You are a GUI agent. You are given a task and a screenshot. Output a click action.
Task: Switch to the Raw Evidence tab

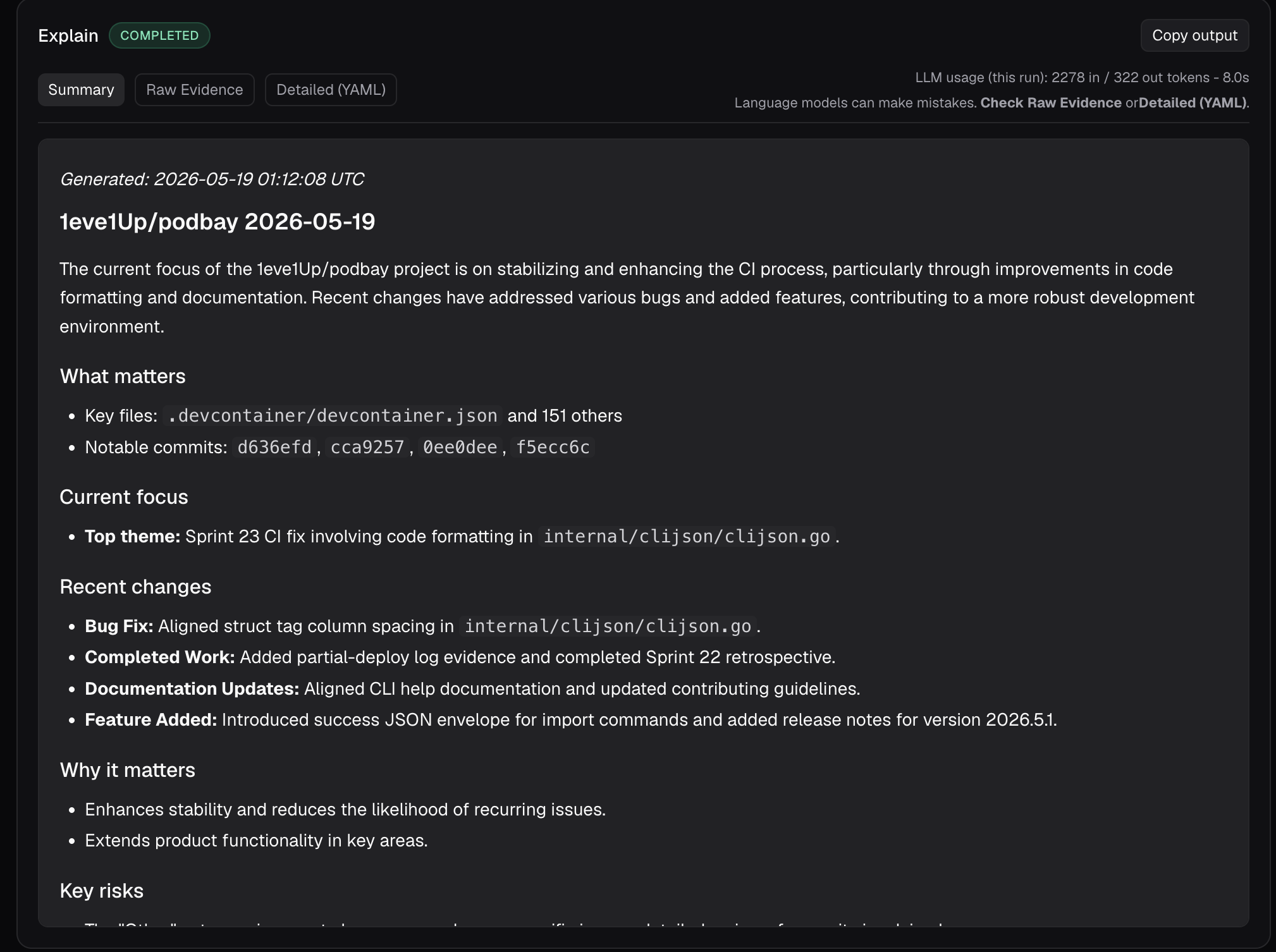(195, 90)
